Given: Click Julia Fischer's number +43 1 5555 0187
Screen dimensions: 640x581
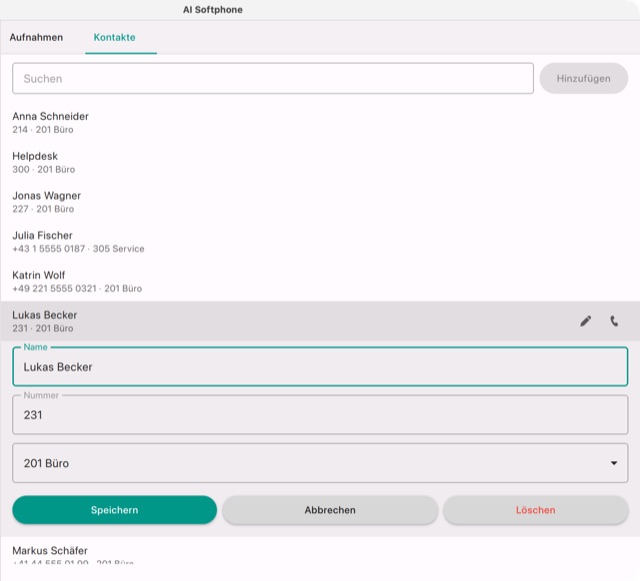Looking at the screenshot, I should click(49, 249).
